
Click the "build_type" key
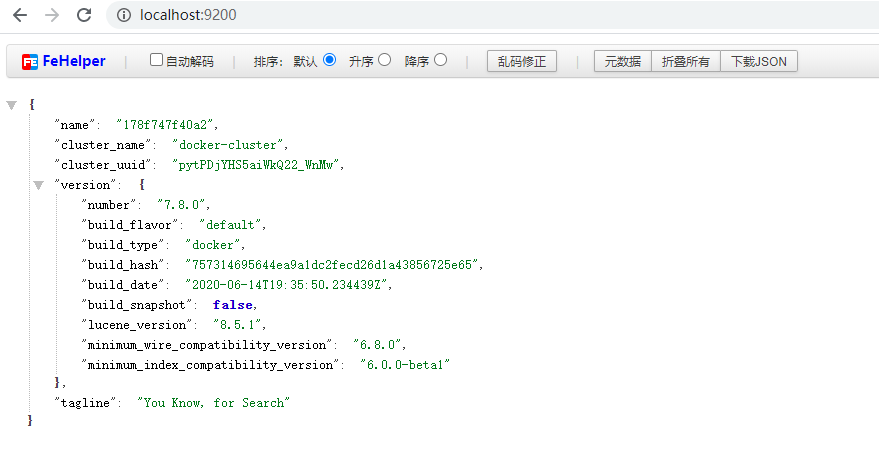(122, 245)
